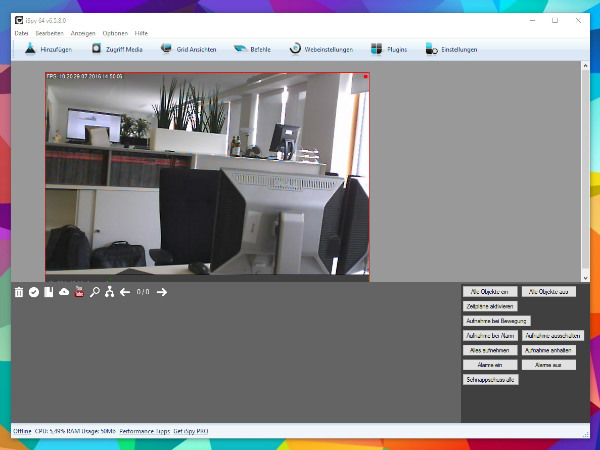
Task: Click the magnifier search icon
Action: coord(94,292)
